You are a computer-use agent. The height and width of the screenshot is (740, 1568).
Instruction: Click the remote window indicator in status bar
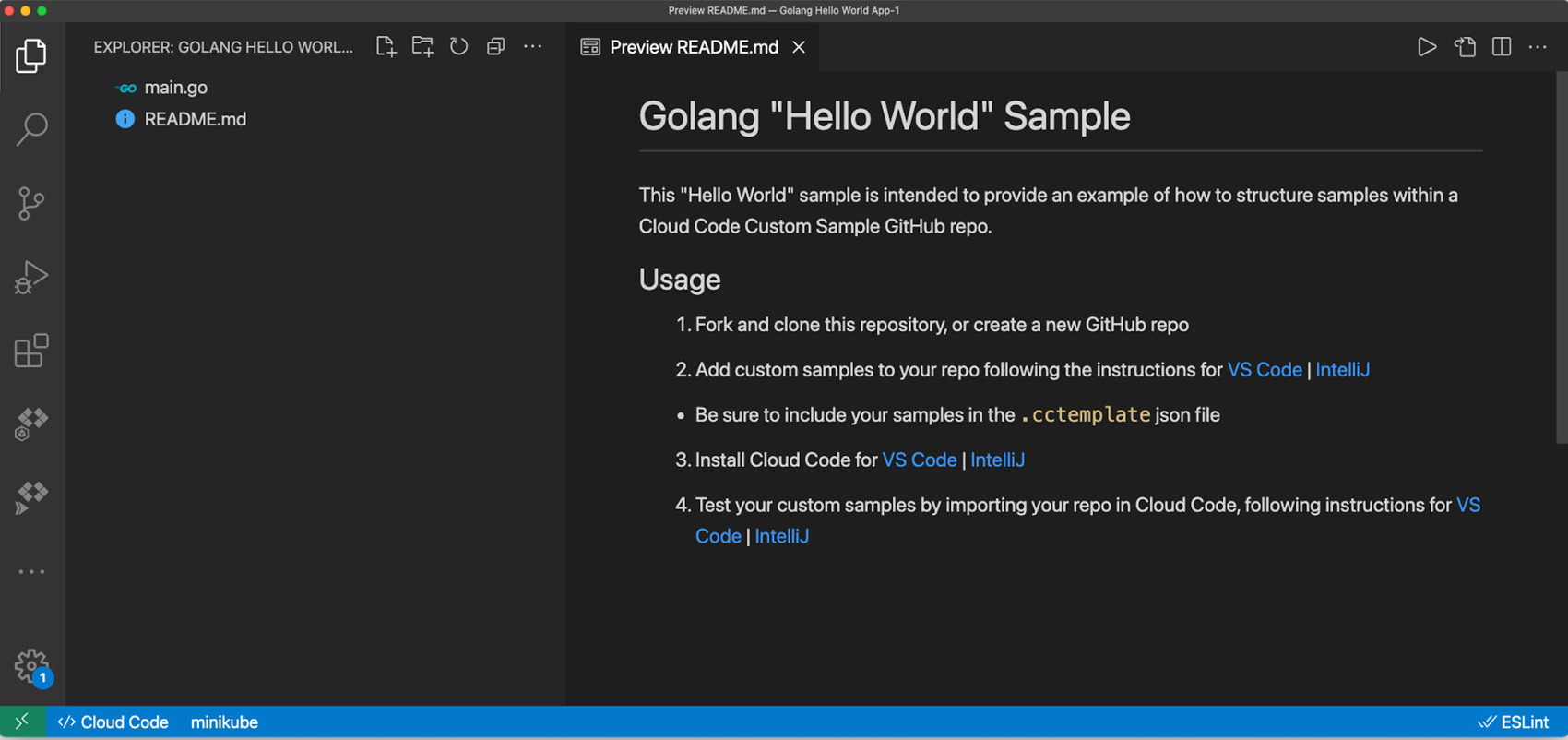coord(22,722)
